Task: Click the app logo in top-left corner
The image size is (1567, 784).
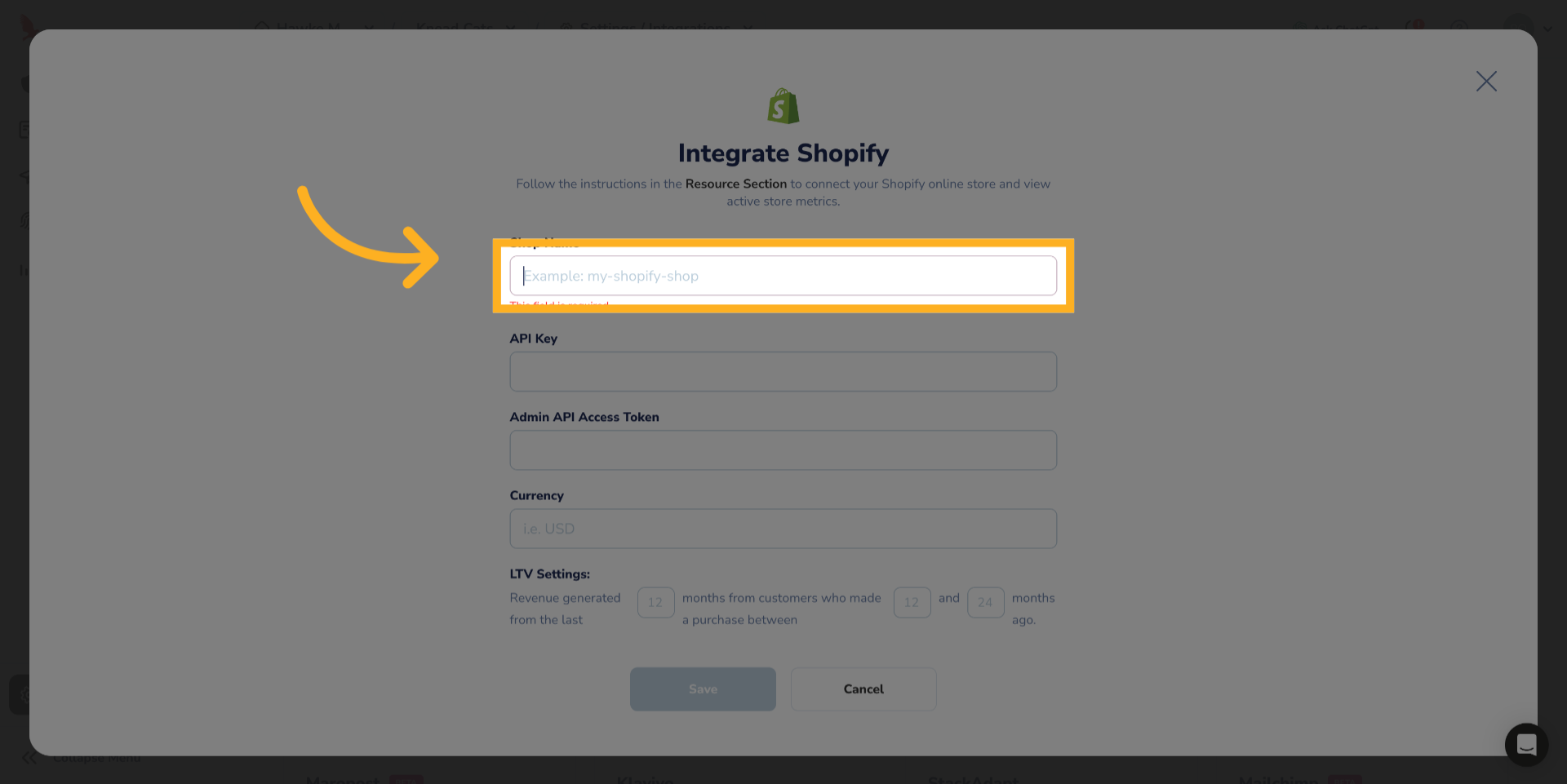Action: [26, 26]
